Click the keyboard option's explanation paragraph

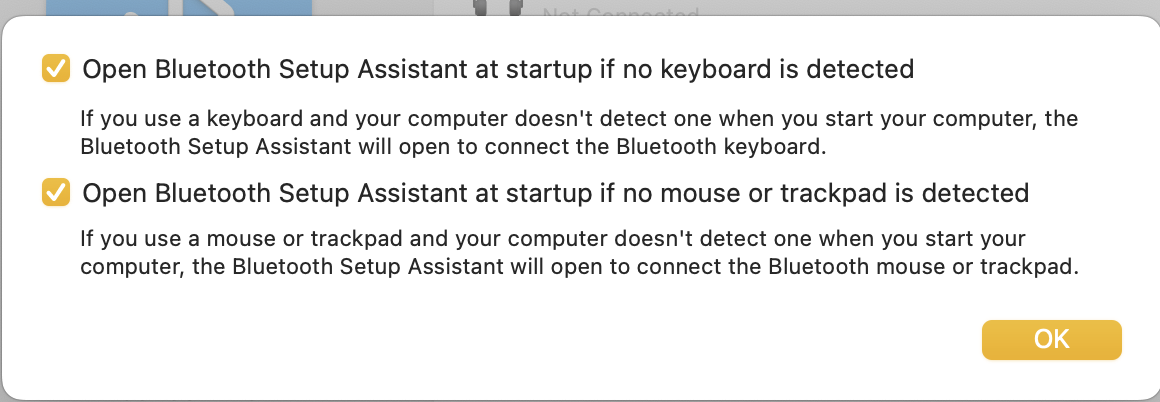click(579, 133)
